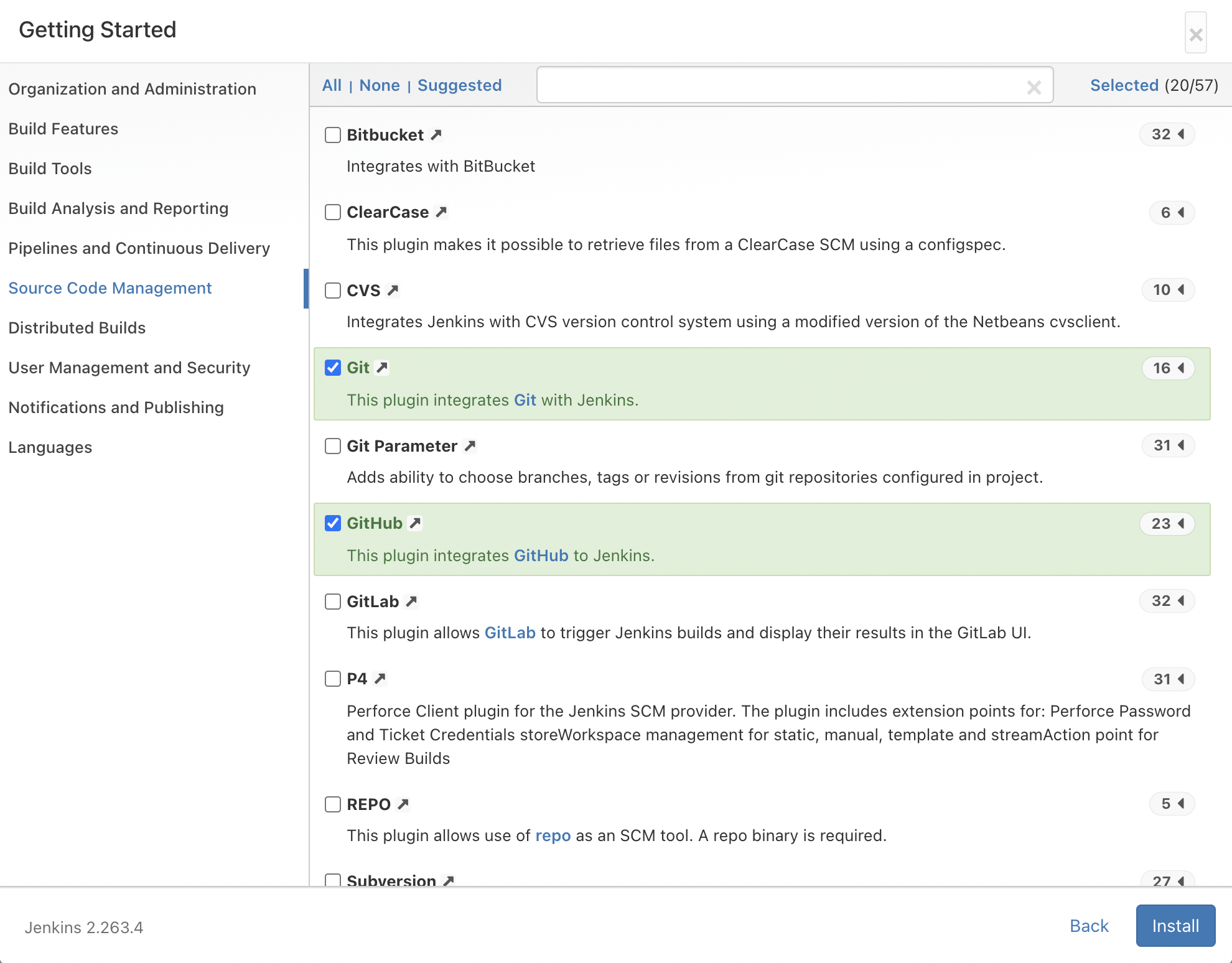Select Source Code Management category
Viewport: 1232px width, 963px height.
coord(110,288)
